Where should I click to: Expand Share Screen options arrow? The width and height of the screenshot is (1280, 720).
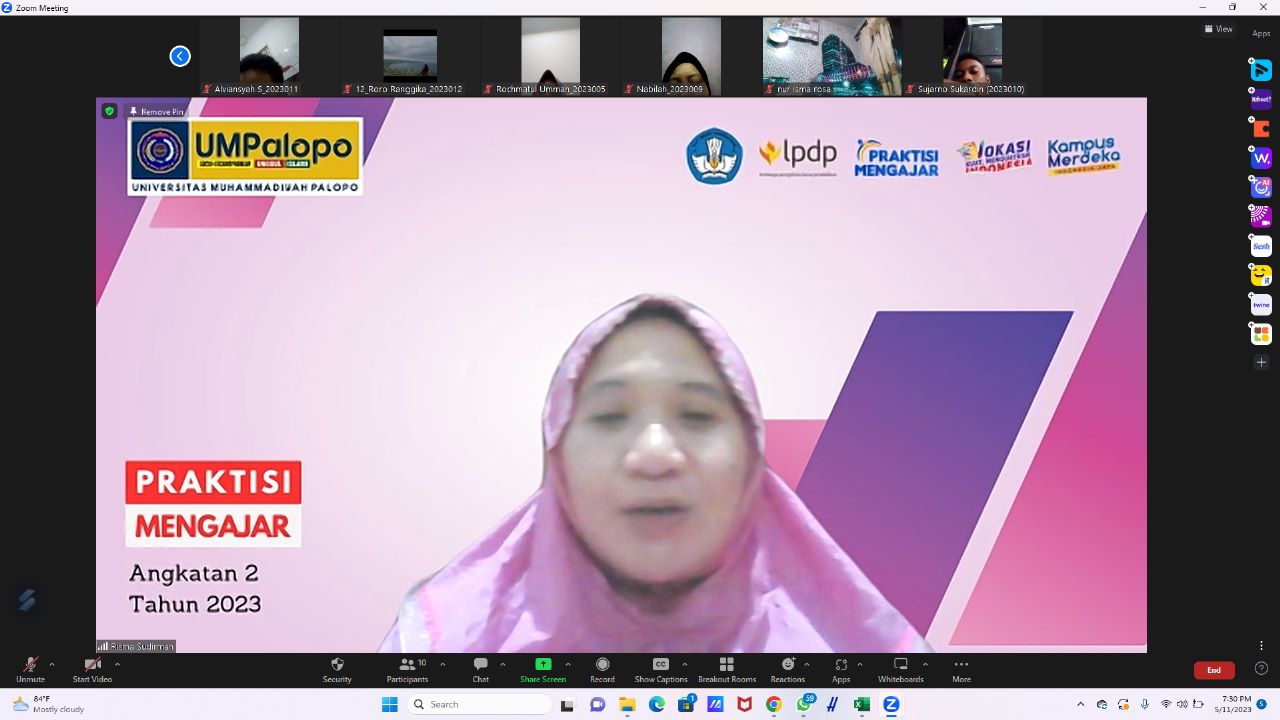pos(568,664)
